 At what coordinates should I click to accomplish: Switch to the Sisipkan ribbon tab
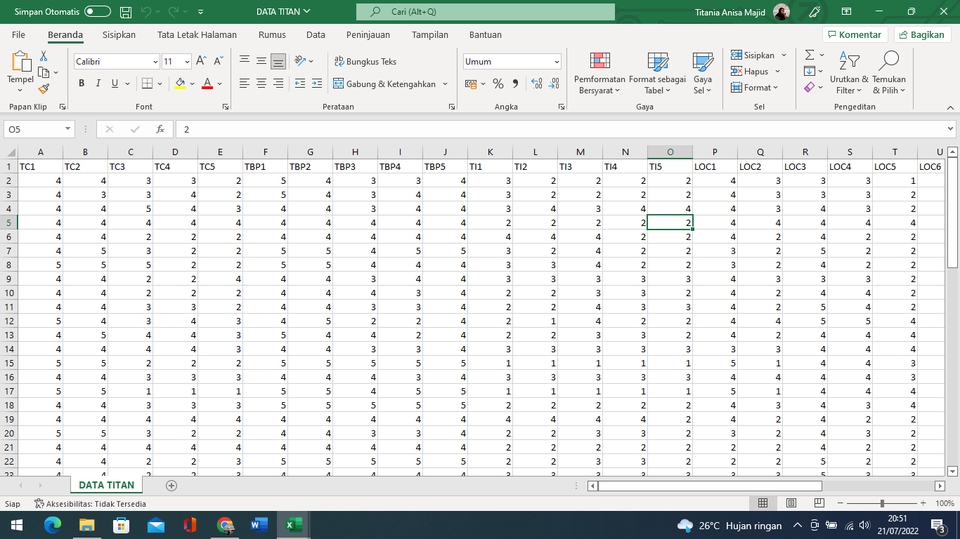pos(119,35)
